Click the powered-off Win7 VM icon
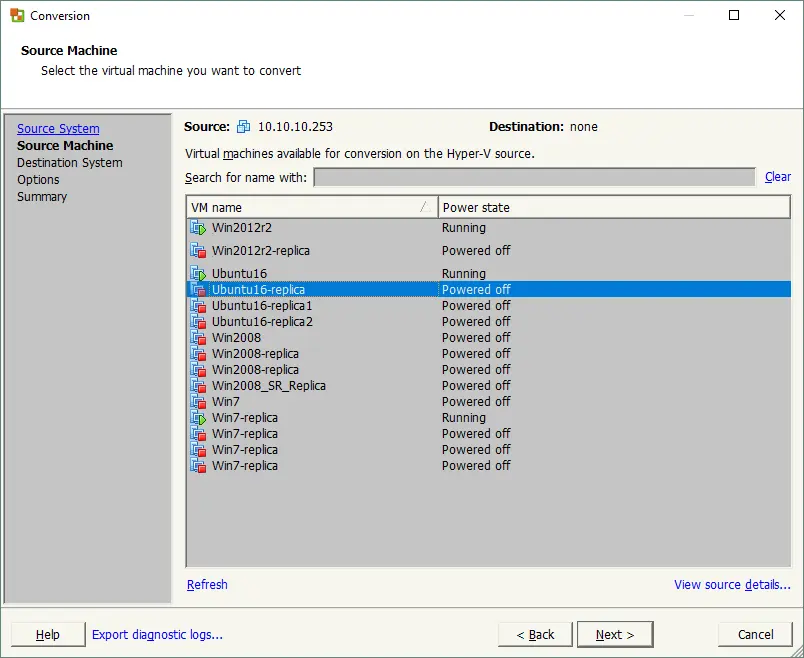 (197, 401)
